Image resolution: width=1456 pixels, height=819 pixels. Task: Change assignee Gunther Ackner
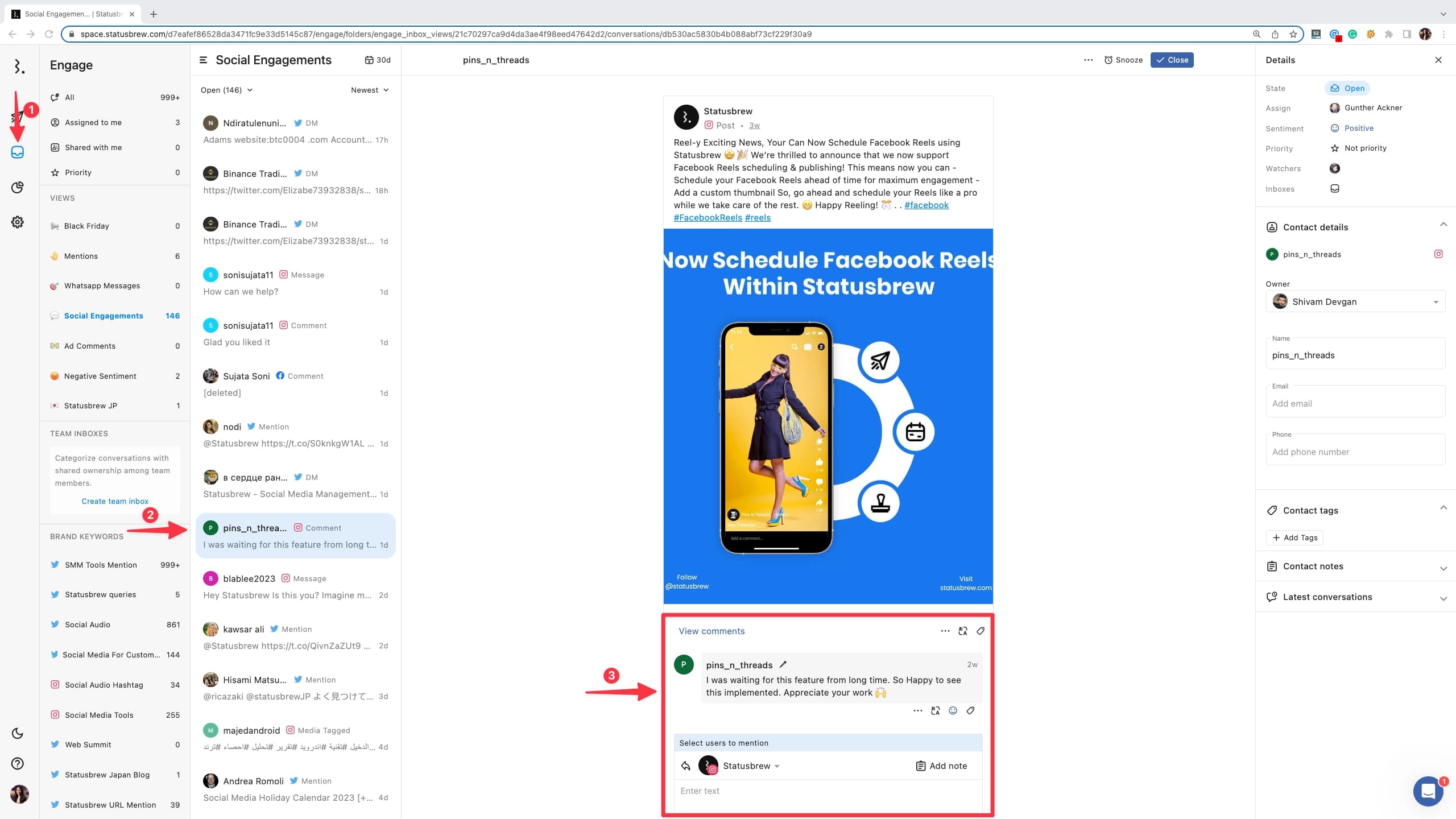tap(1366, 107)
